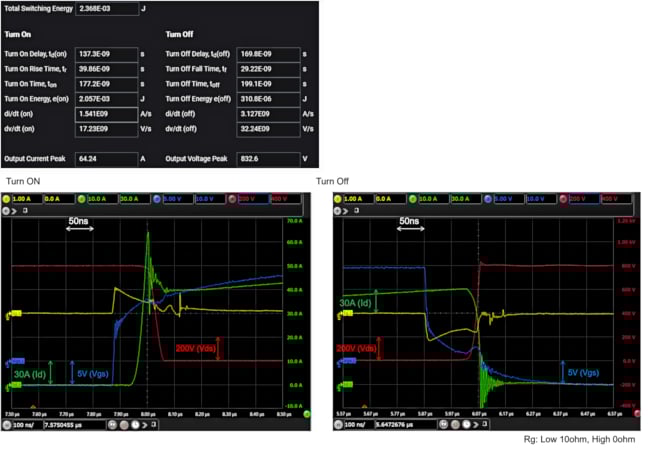649x450 pixels.
Task: Click the 5.6472676 µs delay field
Action: pyautogui.click(x=405, y=424)
